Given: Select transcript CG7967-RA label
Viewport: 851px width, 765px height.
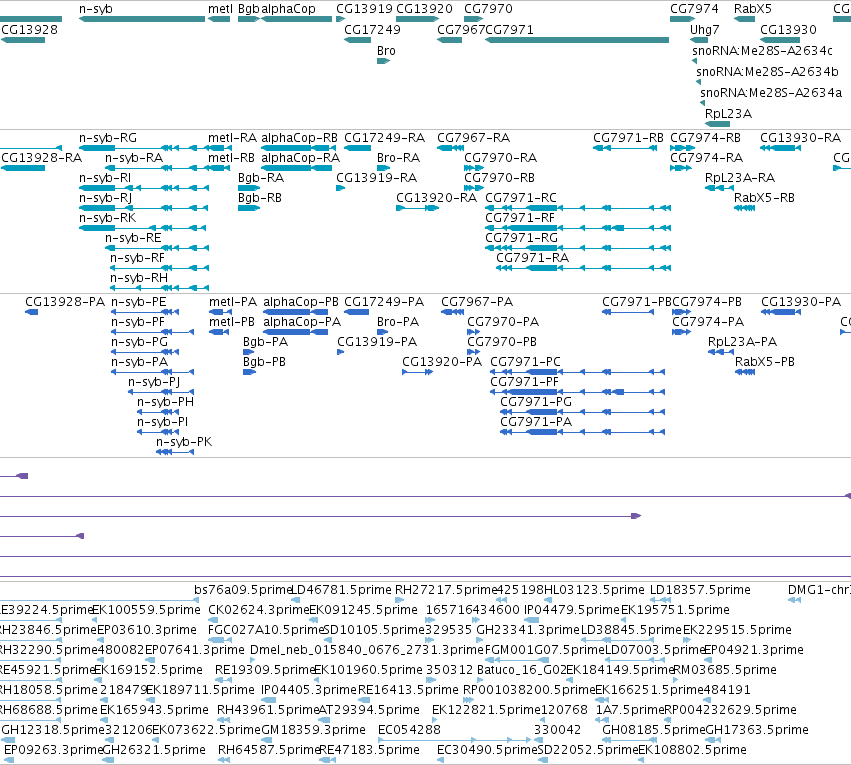Looking at the screenshot, I should pyautogui.click(x=474, y=138).
